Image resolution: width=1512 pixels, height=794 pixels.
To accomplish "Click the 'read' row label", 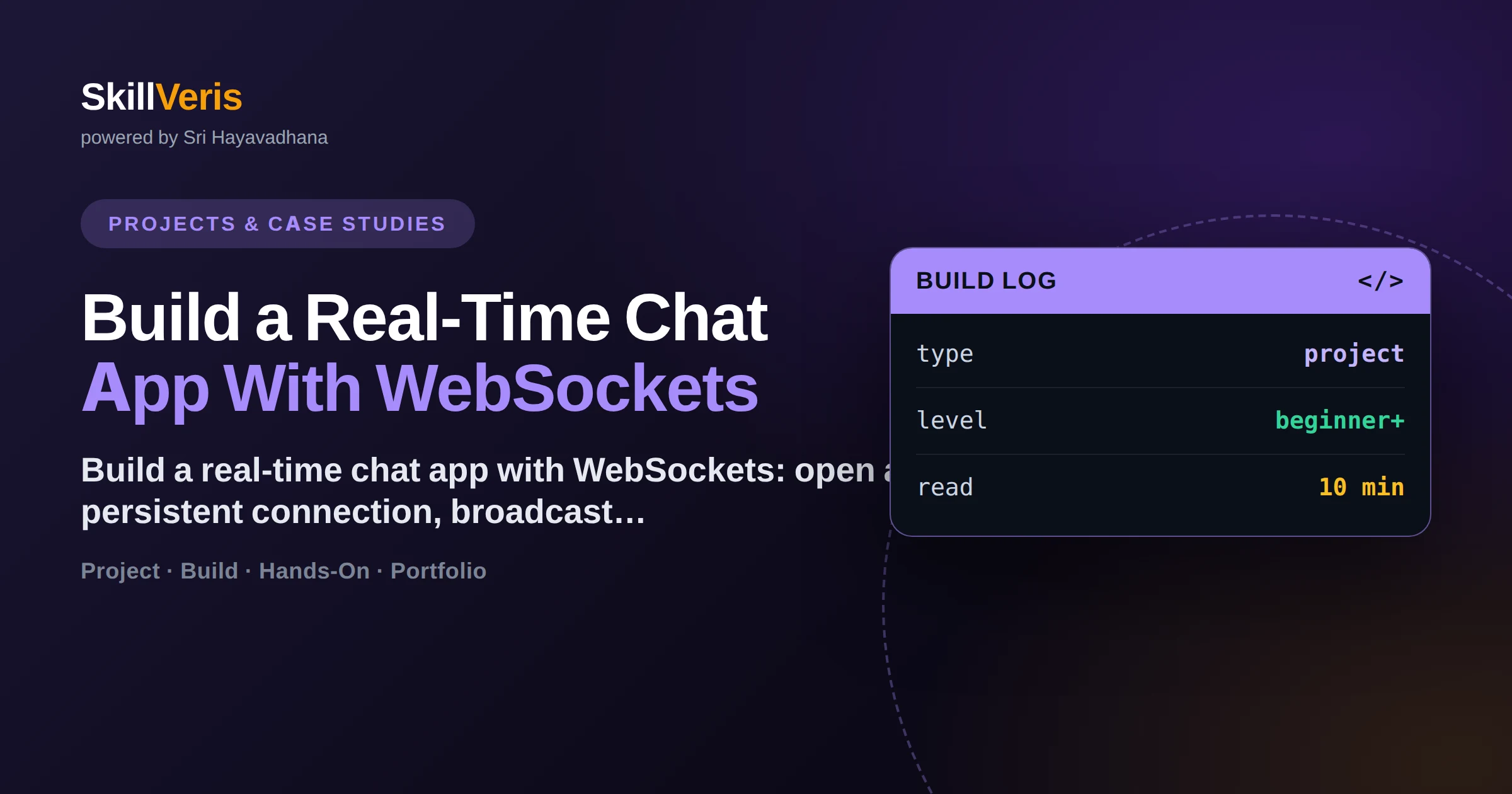I will coord(944,487).
